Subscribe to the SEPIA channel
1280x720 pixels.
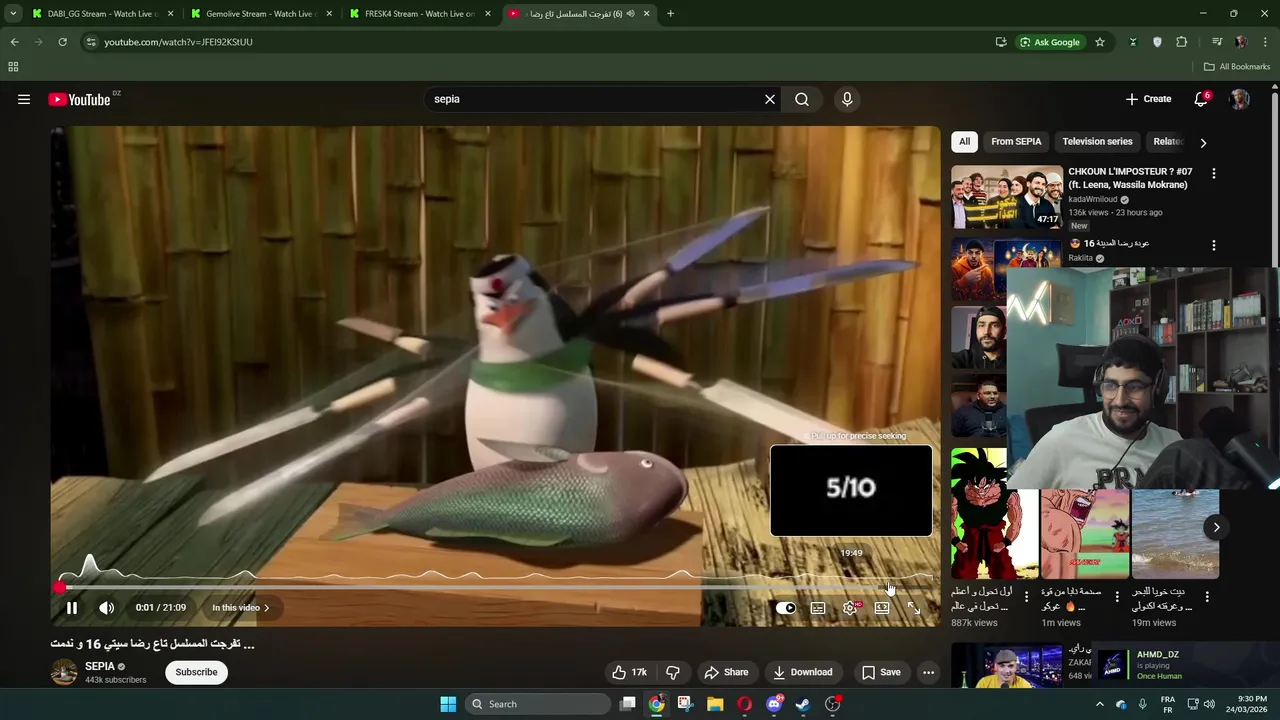point(196,672)
